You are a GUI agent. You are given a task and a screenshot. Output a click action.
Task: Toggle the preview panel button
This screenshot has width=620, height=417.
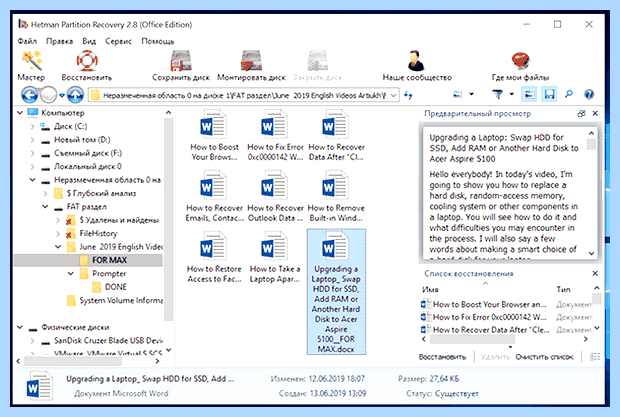(529, 94)
